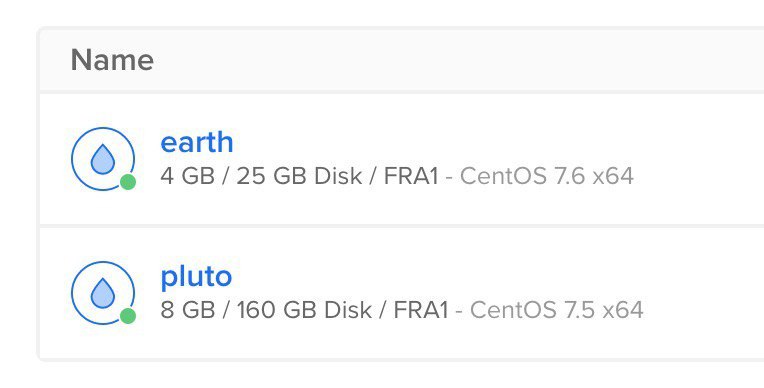Select the CentOS 7.6 x64 label
The height and width of the screenshot is (388, 764).
pos(547,176)
